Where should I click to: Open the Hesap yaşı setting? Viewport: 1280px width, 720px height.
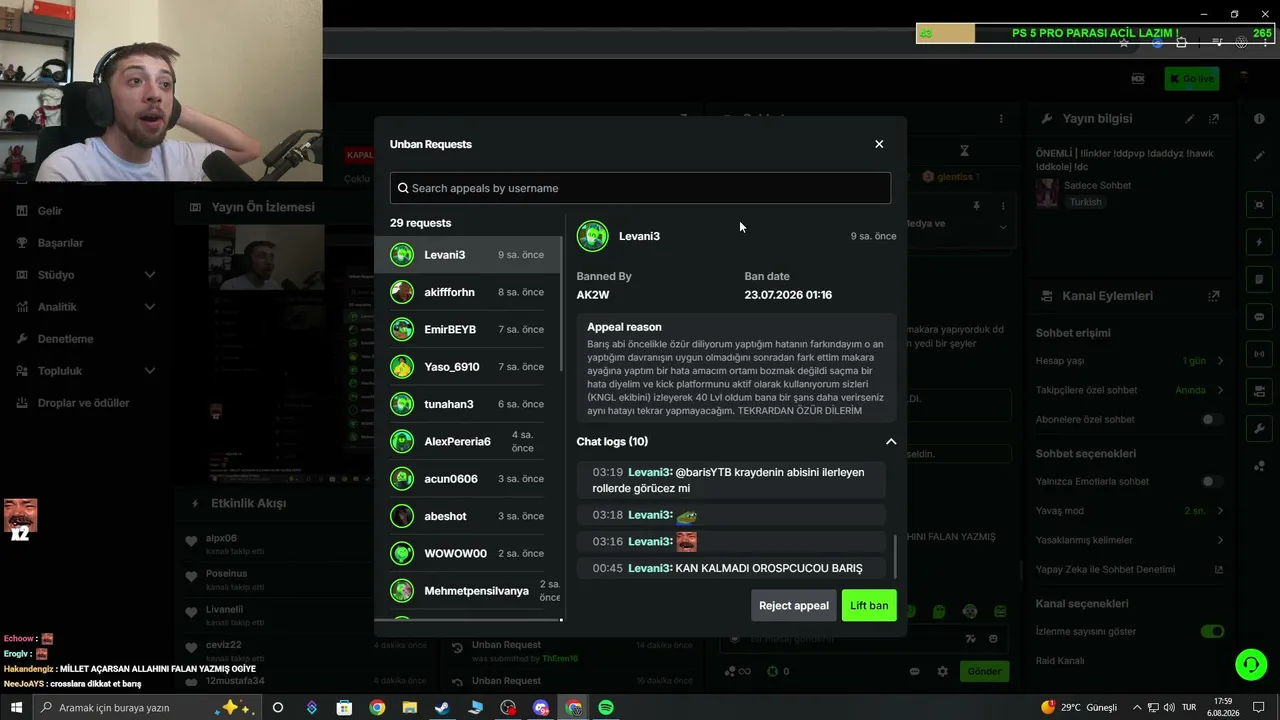[1130, 361]
